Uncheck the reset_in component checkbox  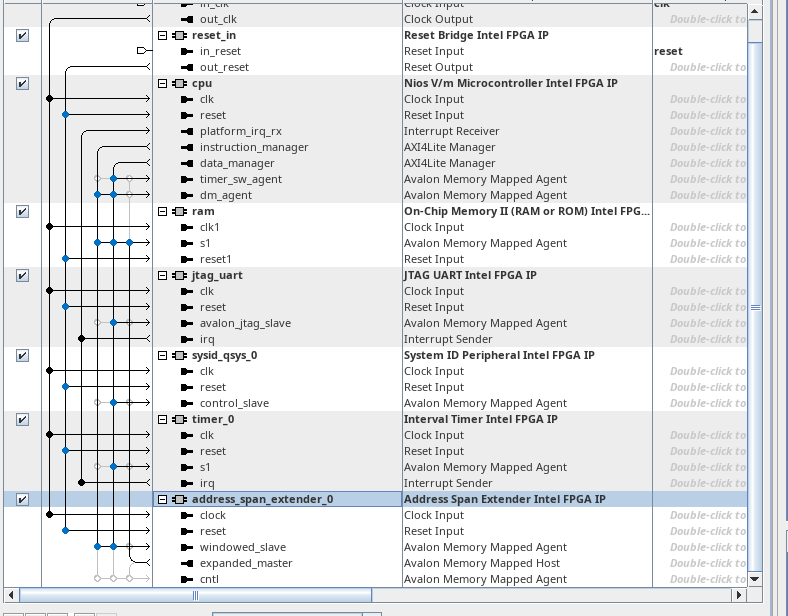tap(22, 36)
